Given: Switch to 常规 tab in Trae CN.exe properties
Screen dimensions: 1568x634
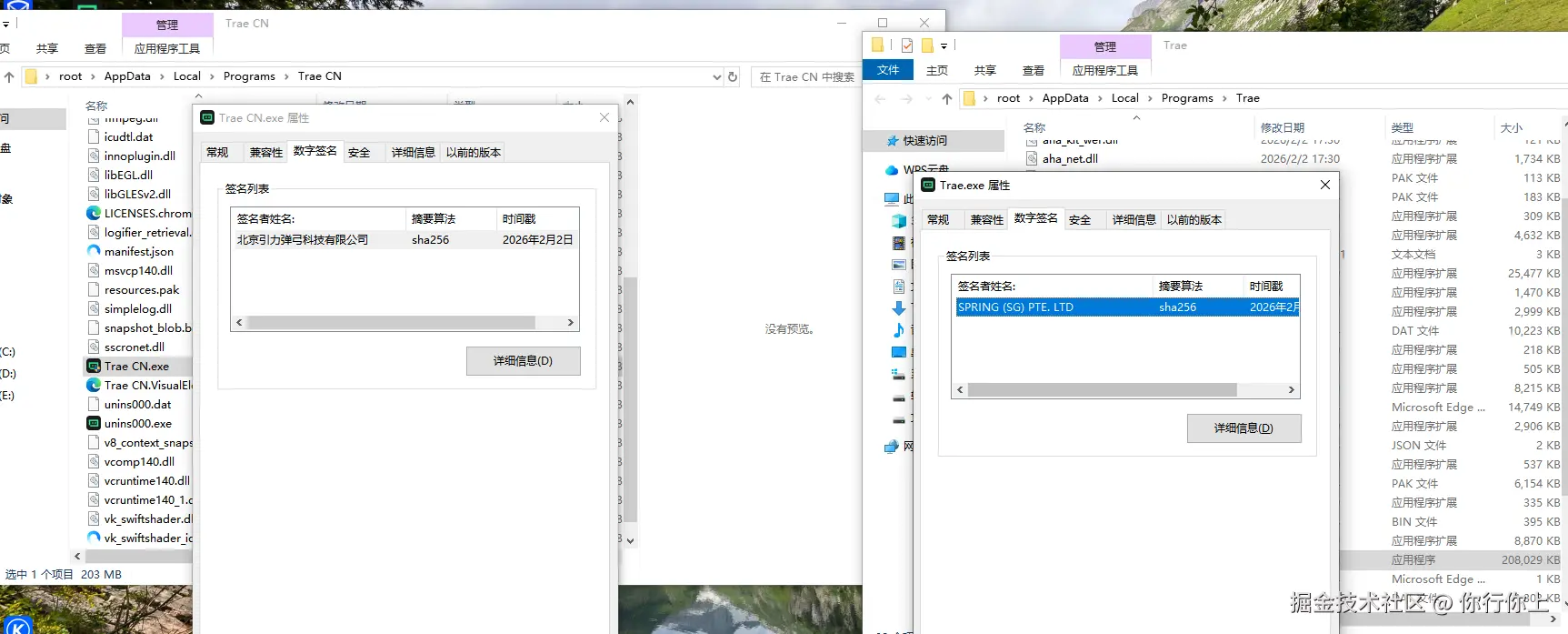Looking at the screenshot, I should (x=218, y=152).
